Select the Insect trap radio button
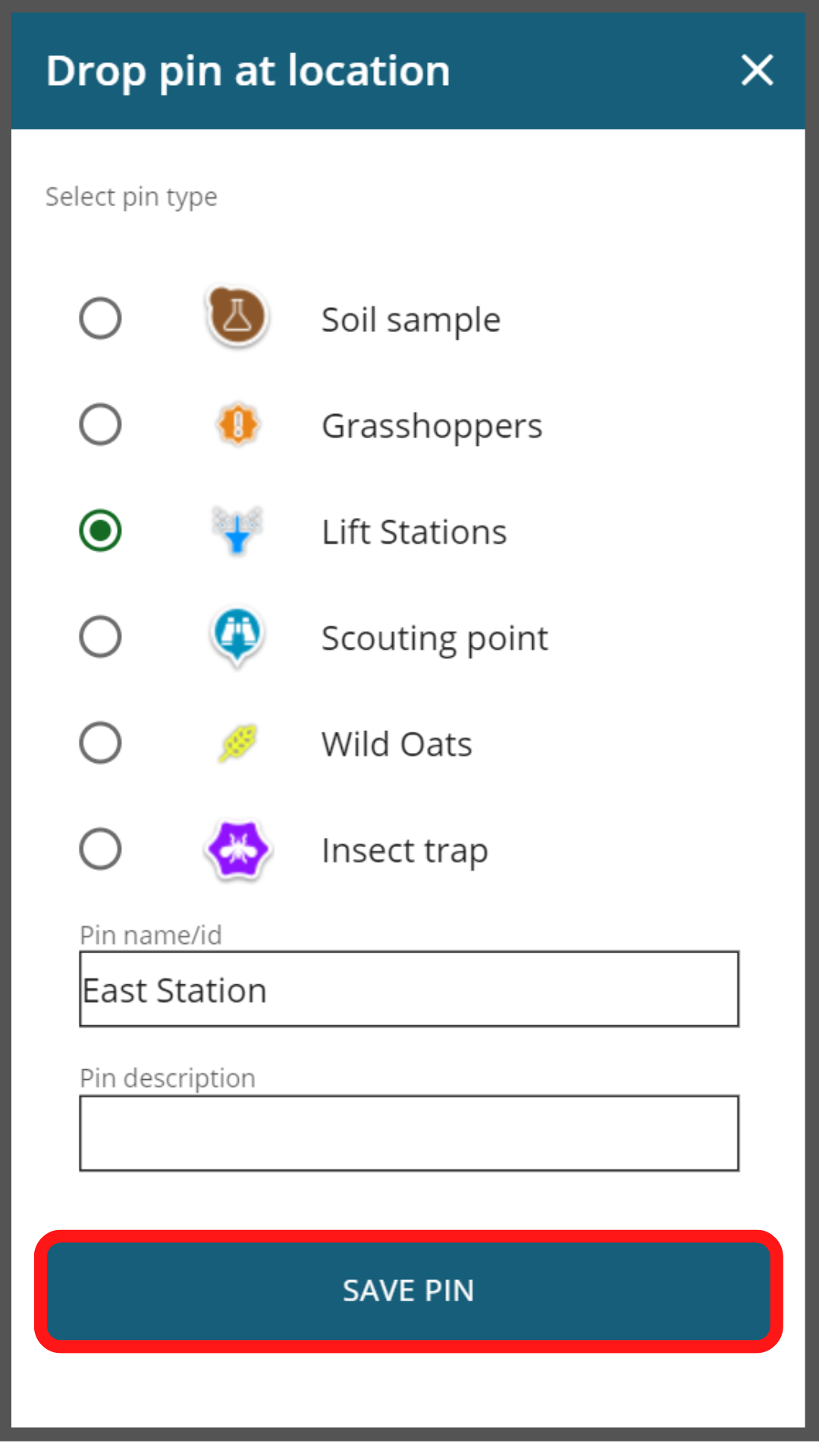Image resolution: width=819 pixels, height=1456 pixels. point(99,849)
